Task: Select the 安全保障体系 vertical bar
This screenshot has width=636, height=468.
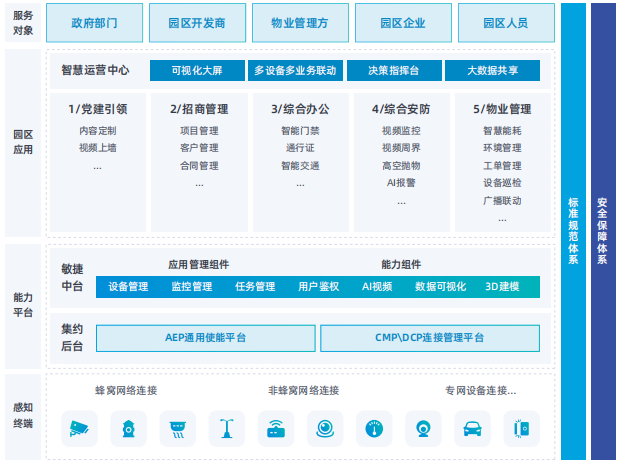Action: pyautogui.click(x=603, y=230)
